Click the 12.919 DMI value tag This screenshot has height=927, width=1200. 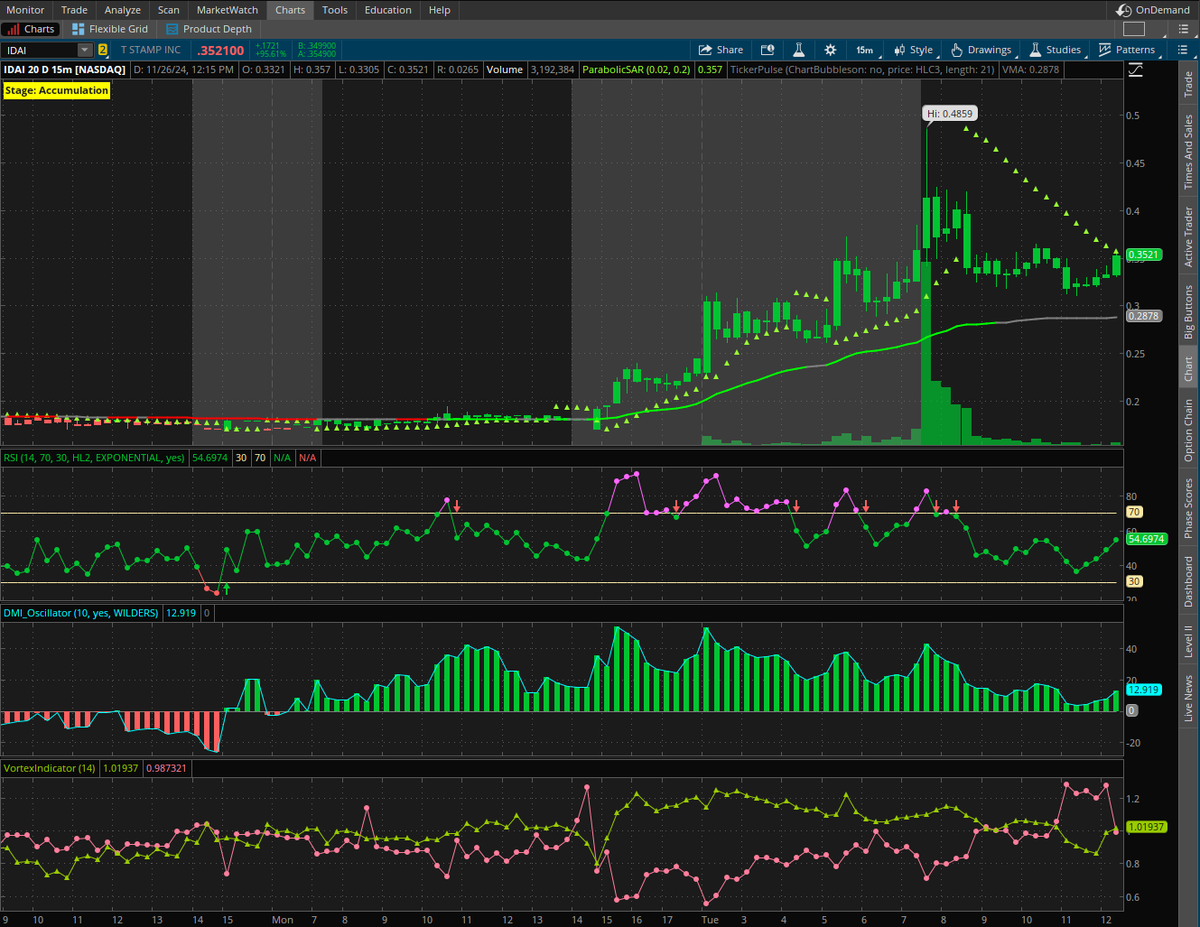click(1142, 689)
